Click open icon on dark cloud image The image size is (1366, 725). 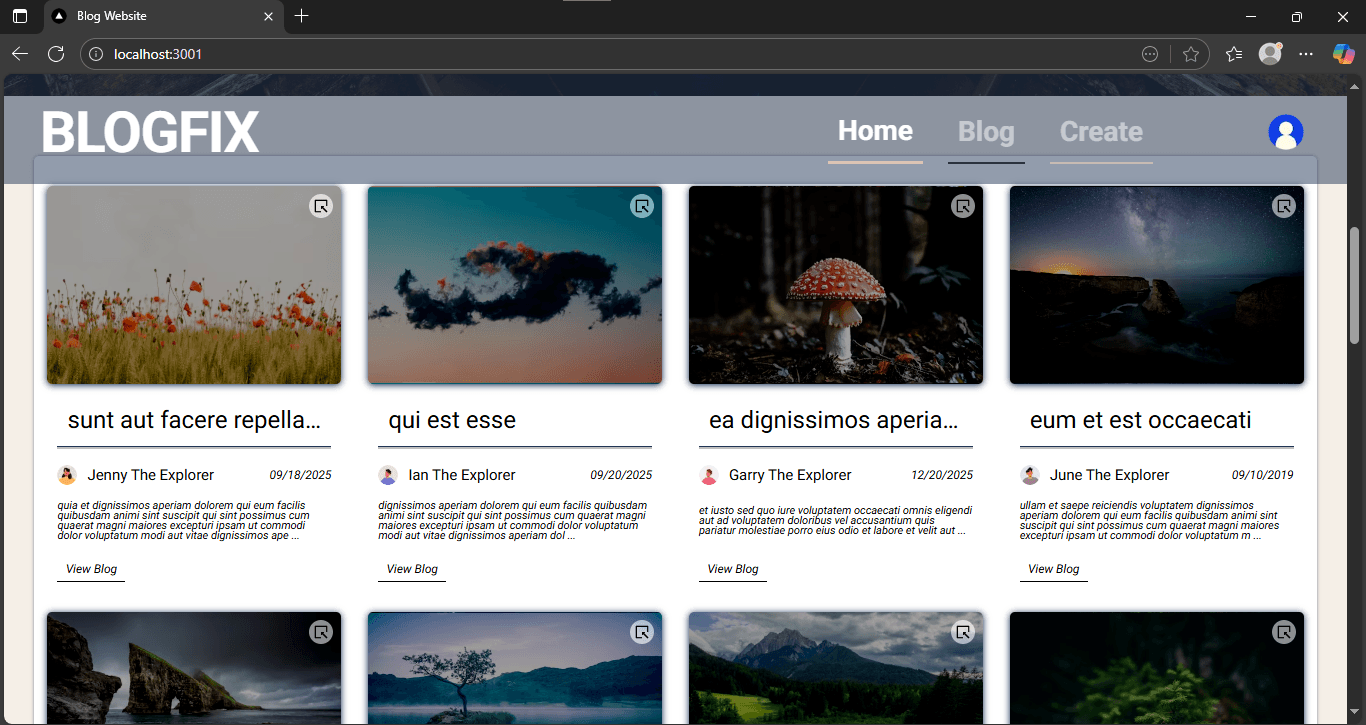point(641,206)
